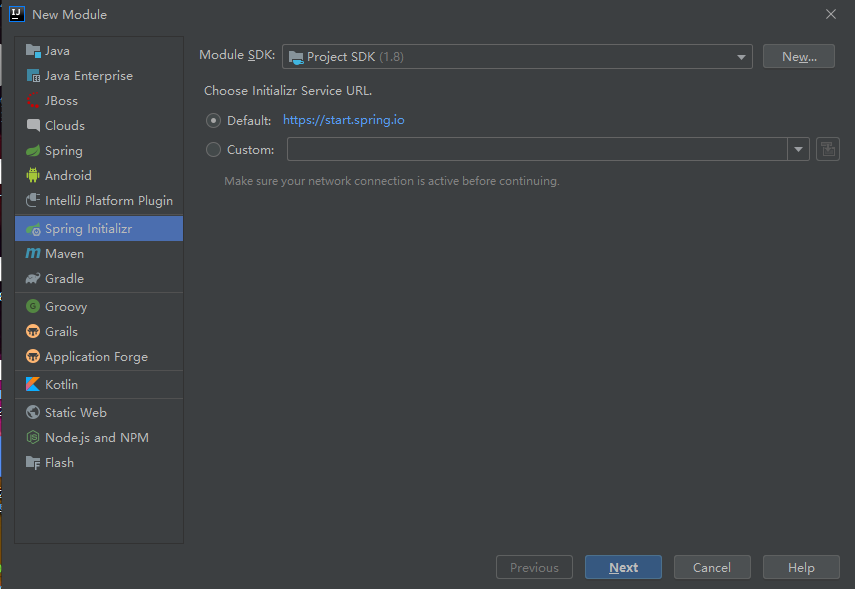
Task: Click the Java Enterprise icon
Action: click(33, 76)
